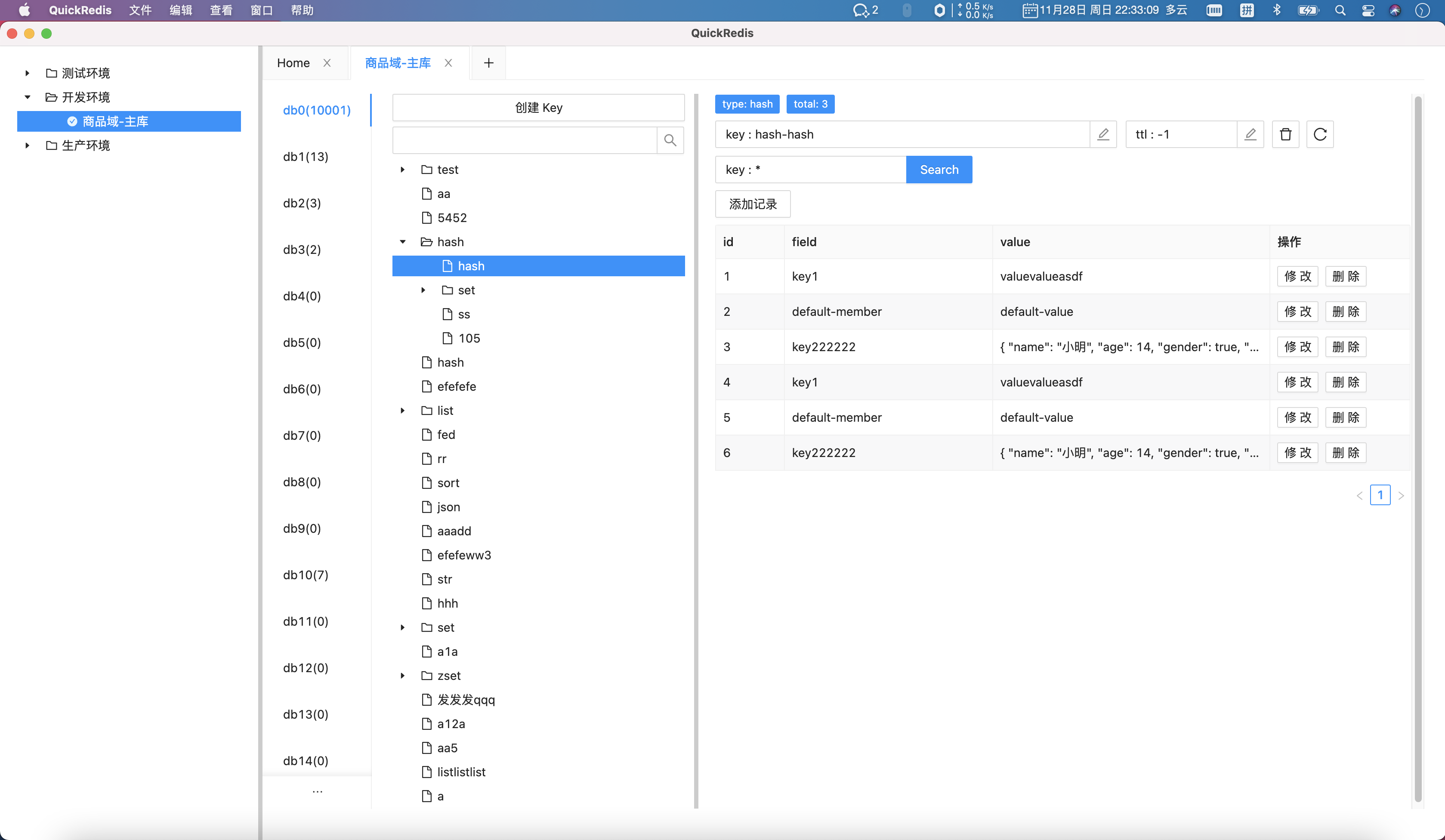Image resolution: width=1445 pixels, height=840 pixels.
Task: Open the 帮助 menu
Action: 302,10
